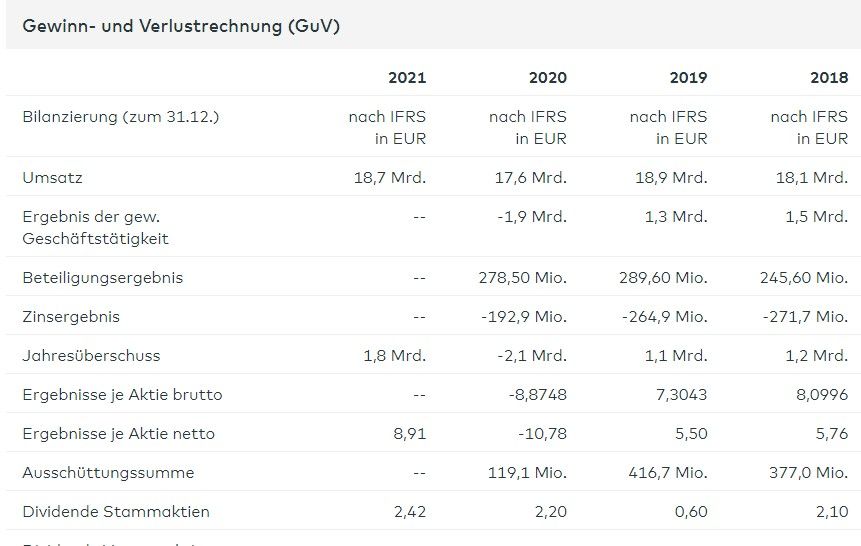
Task: Select the 2020 column header
Action: (547, 78)
